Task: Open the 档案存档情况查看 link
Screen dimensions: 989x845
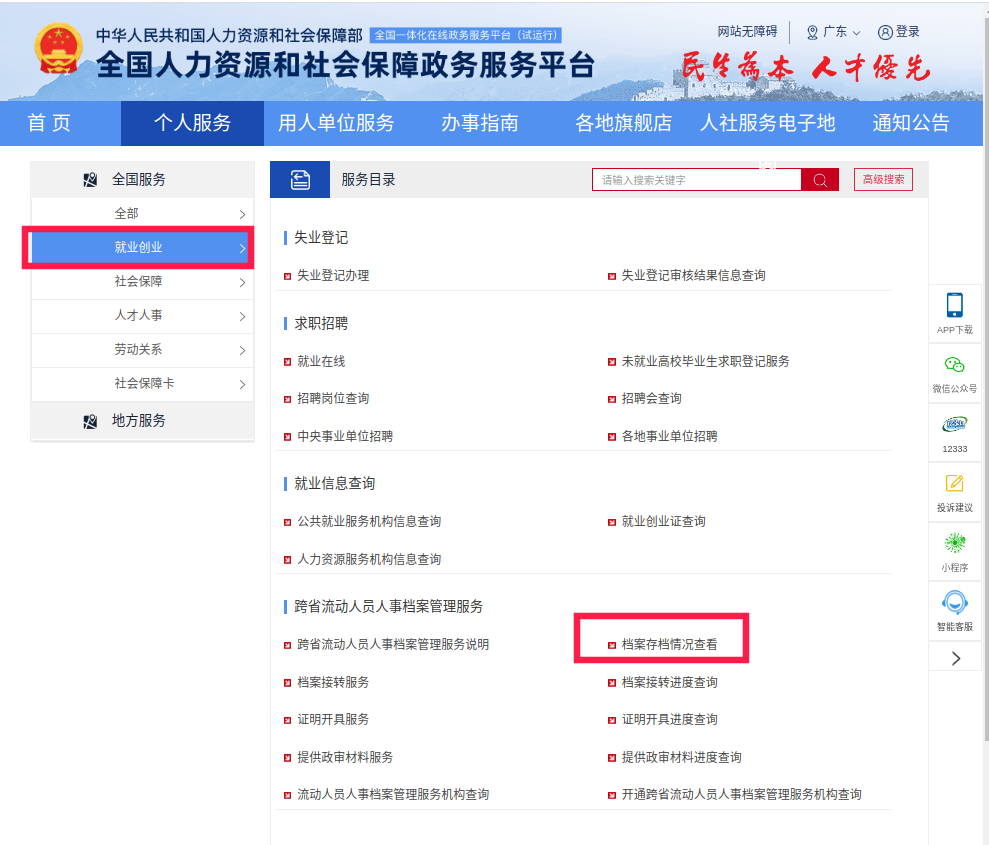Action: (x=669, y=645)
